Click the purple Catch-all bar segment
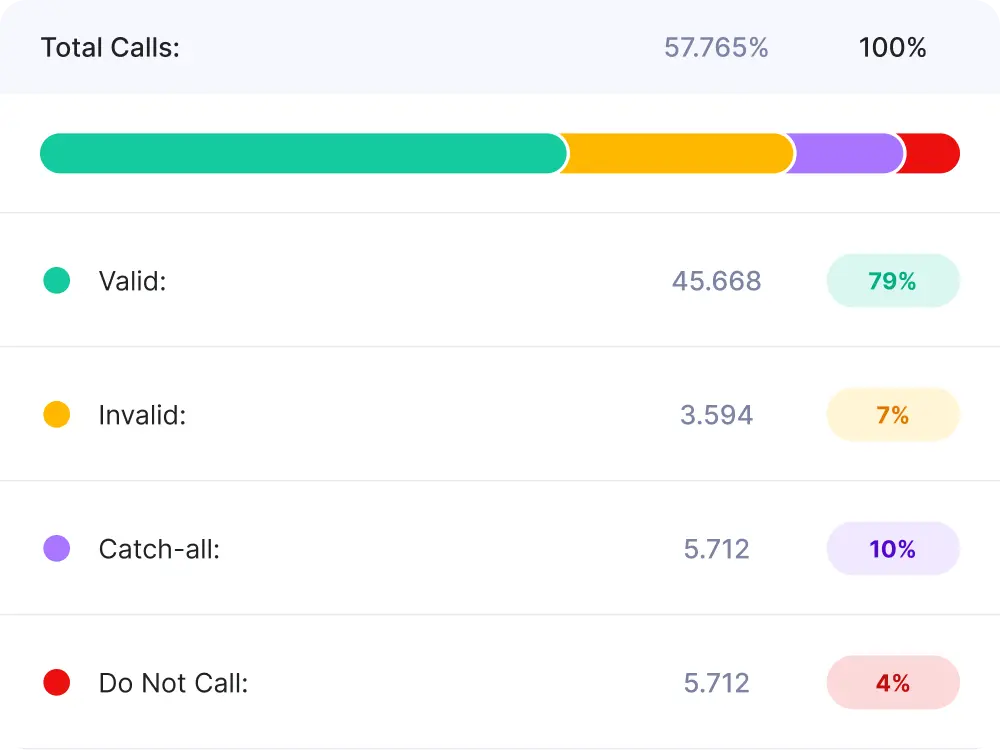The image size is (1000, 750). coord(846,154)
